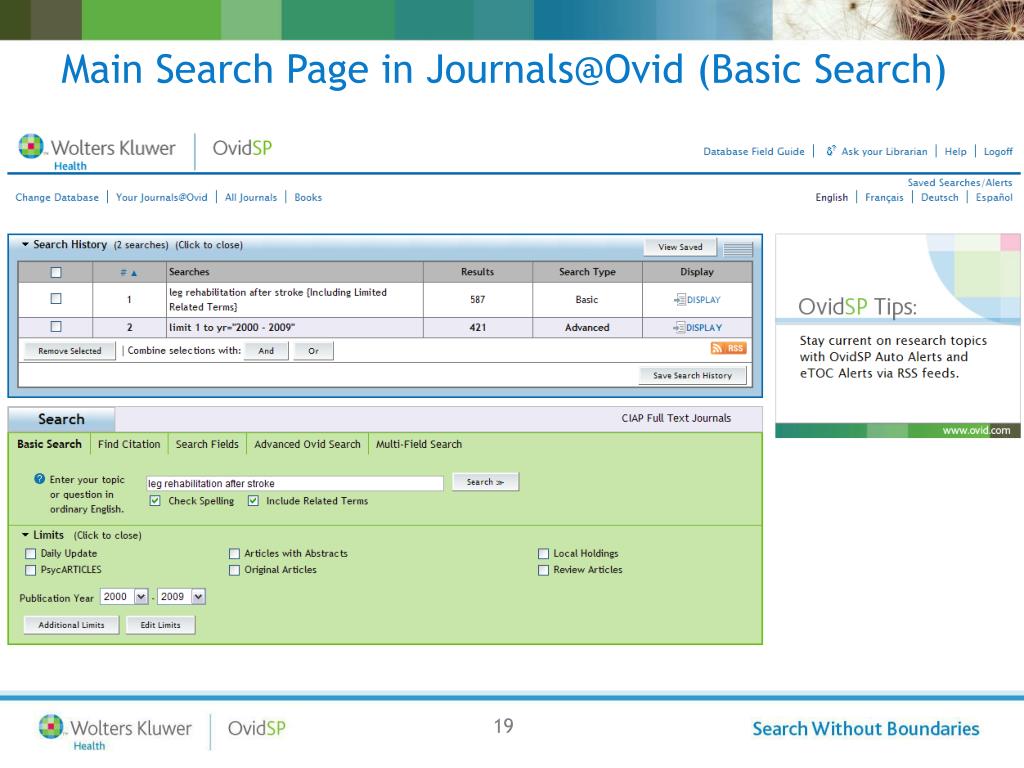Enable Daily Update limit

click(x=30, y=554)
